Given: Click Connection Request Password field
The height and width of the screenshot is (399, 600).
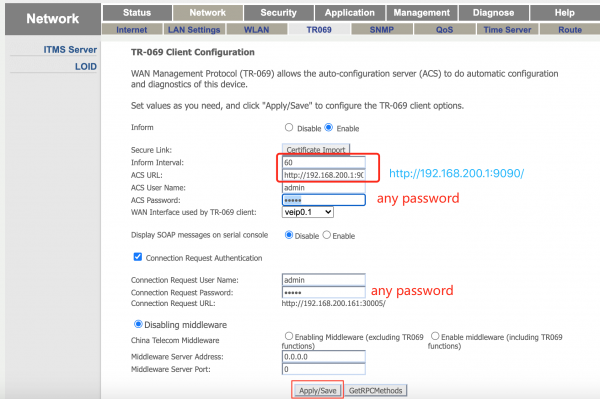Looking at the screenshot, I should coord(324,293).
